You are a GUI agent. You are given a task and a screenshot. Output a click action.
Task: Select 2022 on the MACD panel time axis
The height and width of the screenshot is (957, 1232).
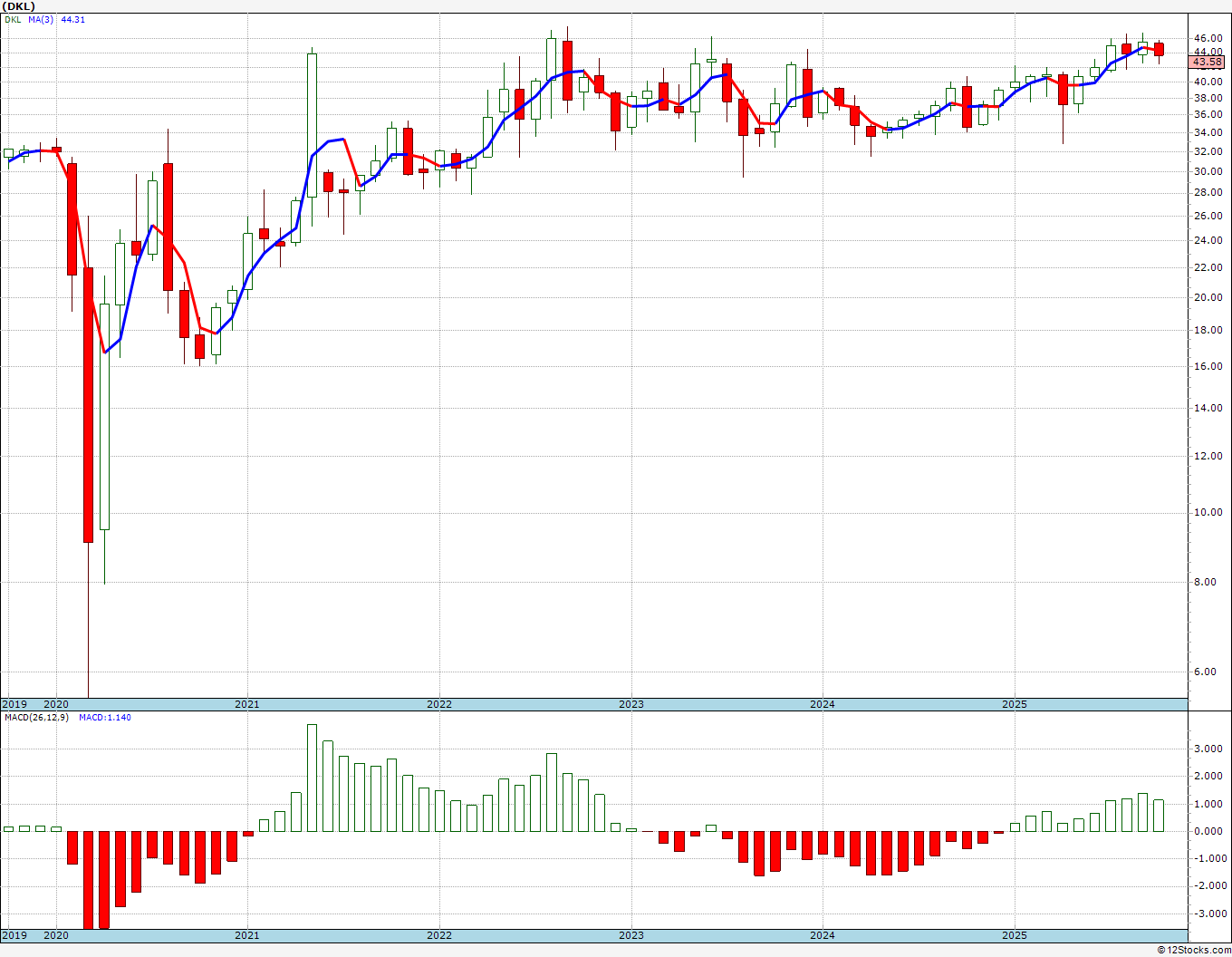tap(439, 934)
